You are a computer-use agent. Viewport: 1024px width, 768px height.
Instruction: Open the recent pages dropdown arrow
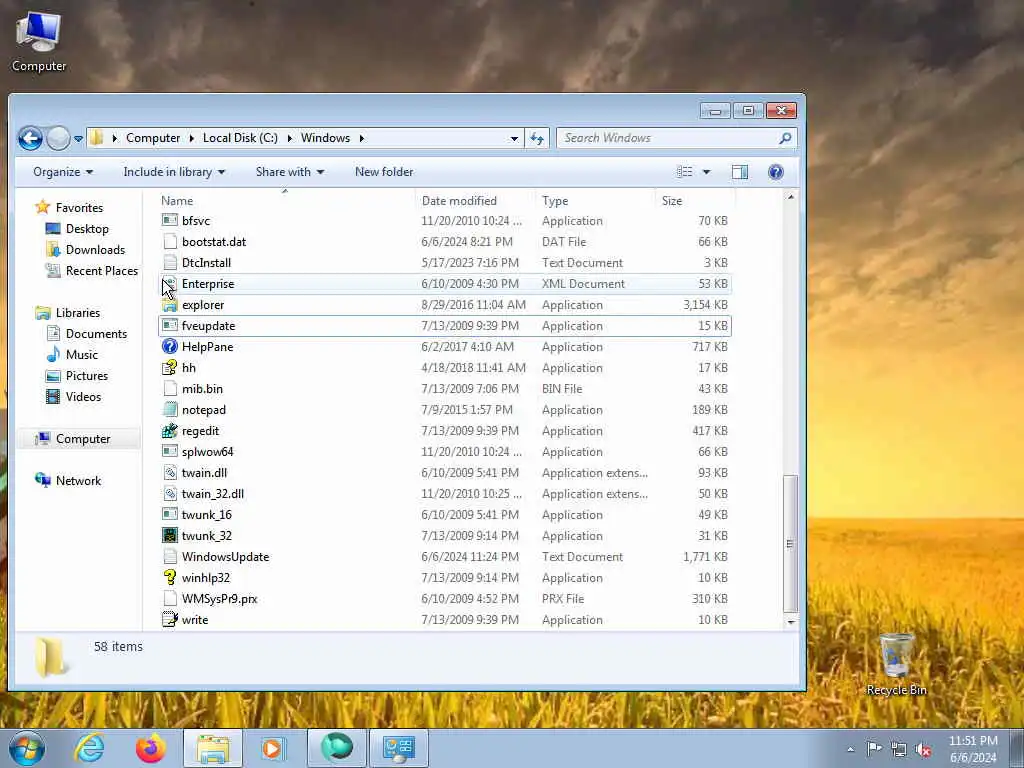pyautogui.click(x=78, y=138)
